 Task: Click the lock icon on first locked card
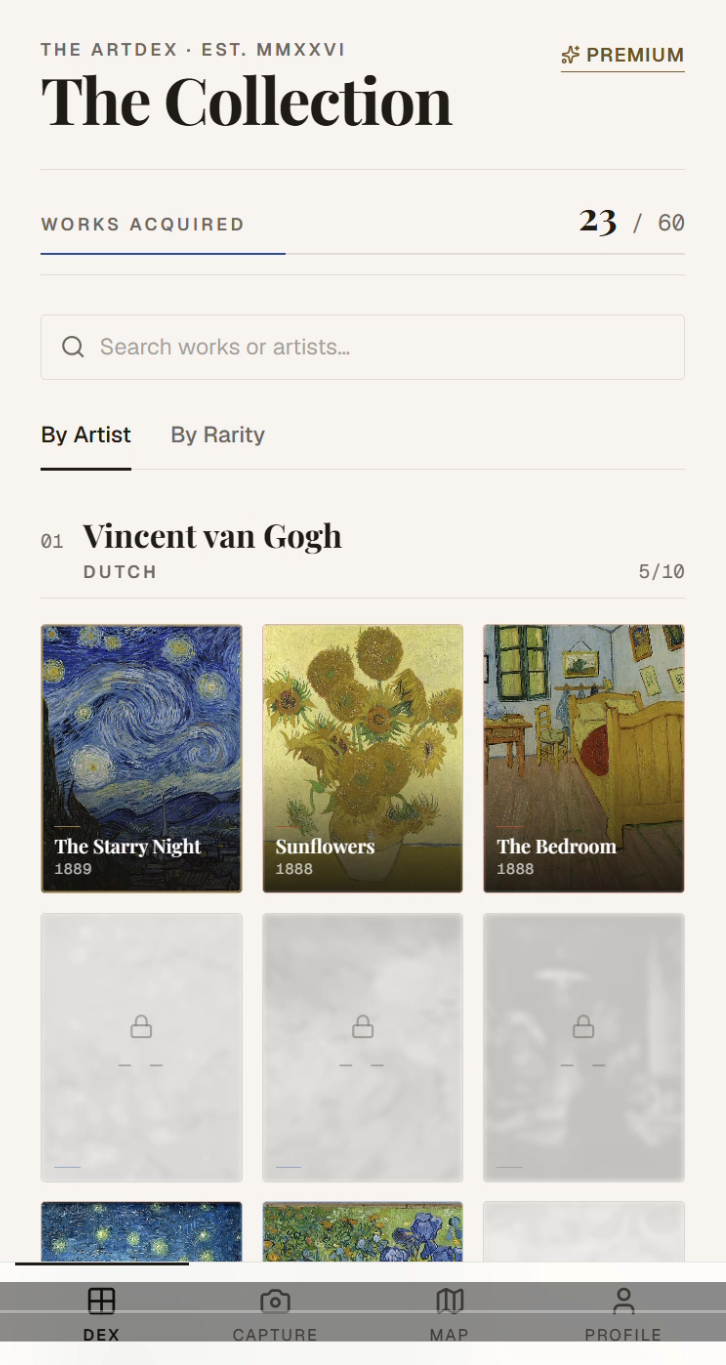(x=141, y=1026)
